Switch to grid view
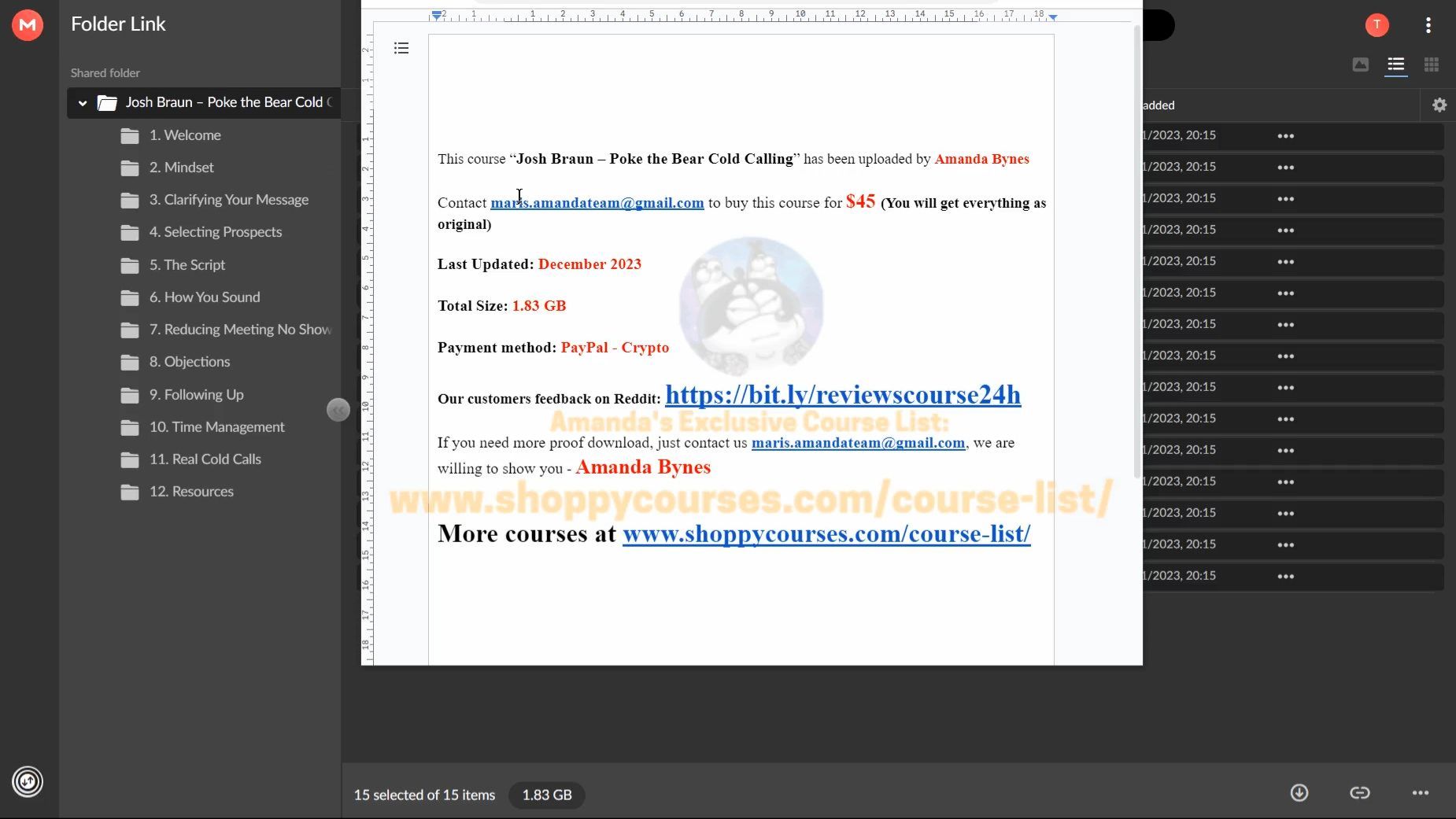The width and height of the screenshot is (1456, 819). coord(1432,65)
